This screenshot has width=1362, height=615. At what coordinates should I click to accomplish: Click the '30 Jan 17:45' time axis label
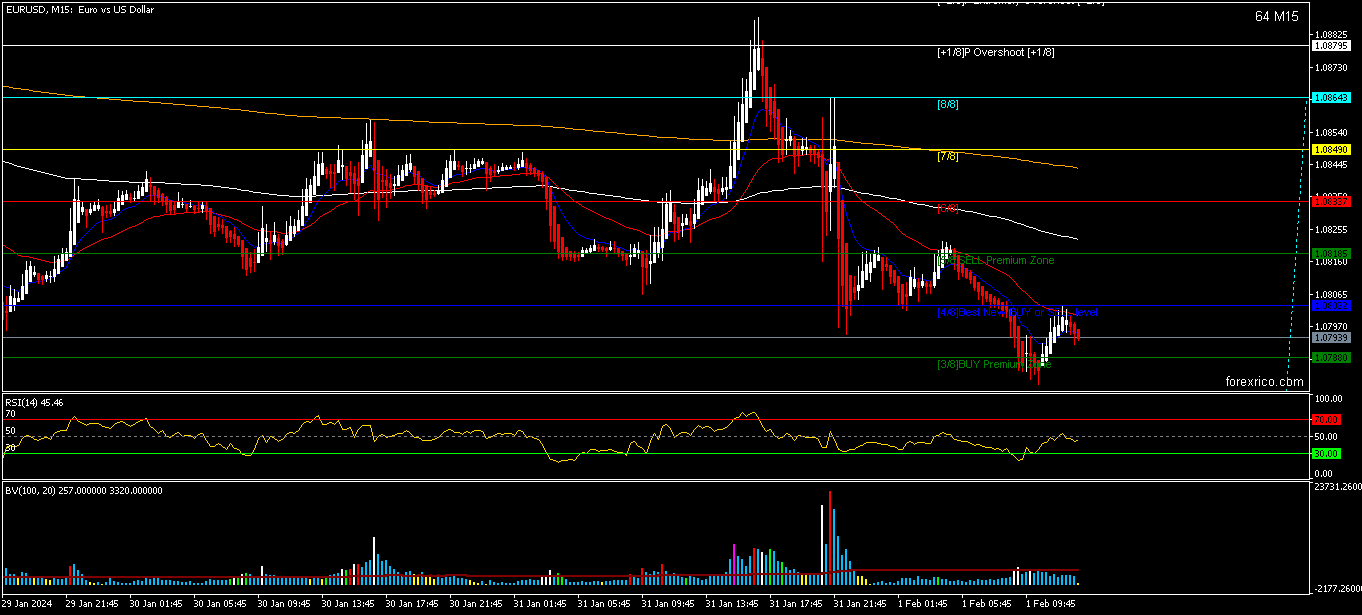[412, 605]
